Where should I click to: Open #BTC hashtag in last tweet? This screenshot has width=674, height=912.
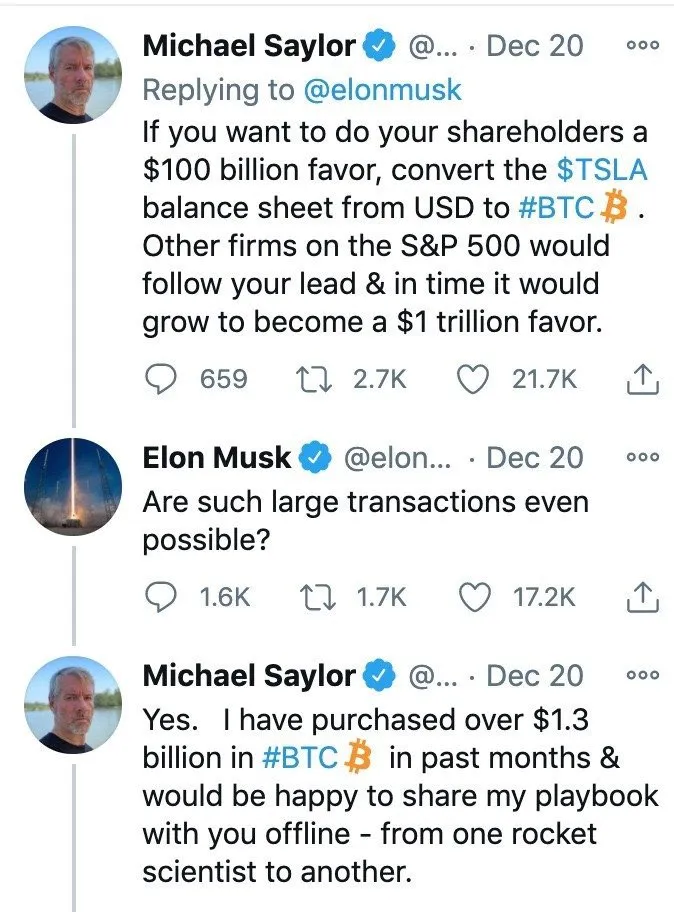(x=299, y=758)
